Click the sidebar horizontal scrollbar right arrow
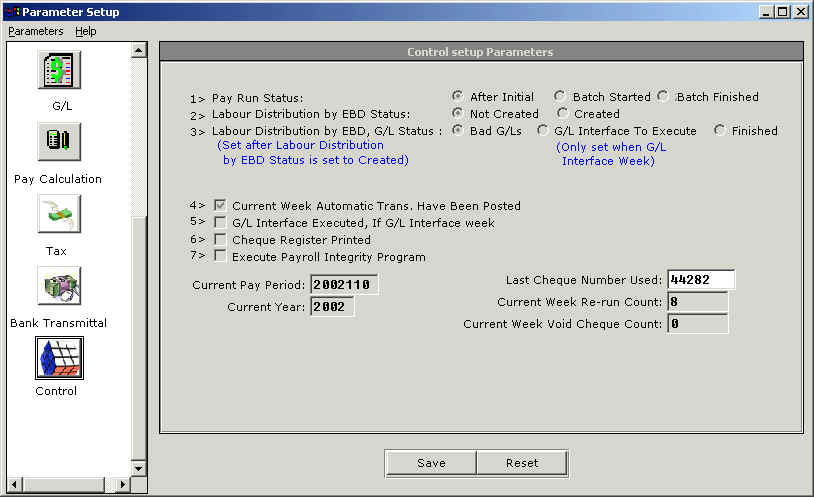814x497 pixels. 124,485
